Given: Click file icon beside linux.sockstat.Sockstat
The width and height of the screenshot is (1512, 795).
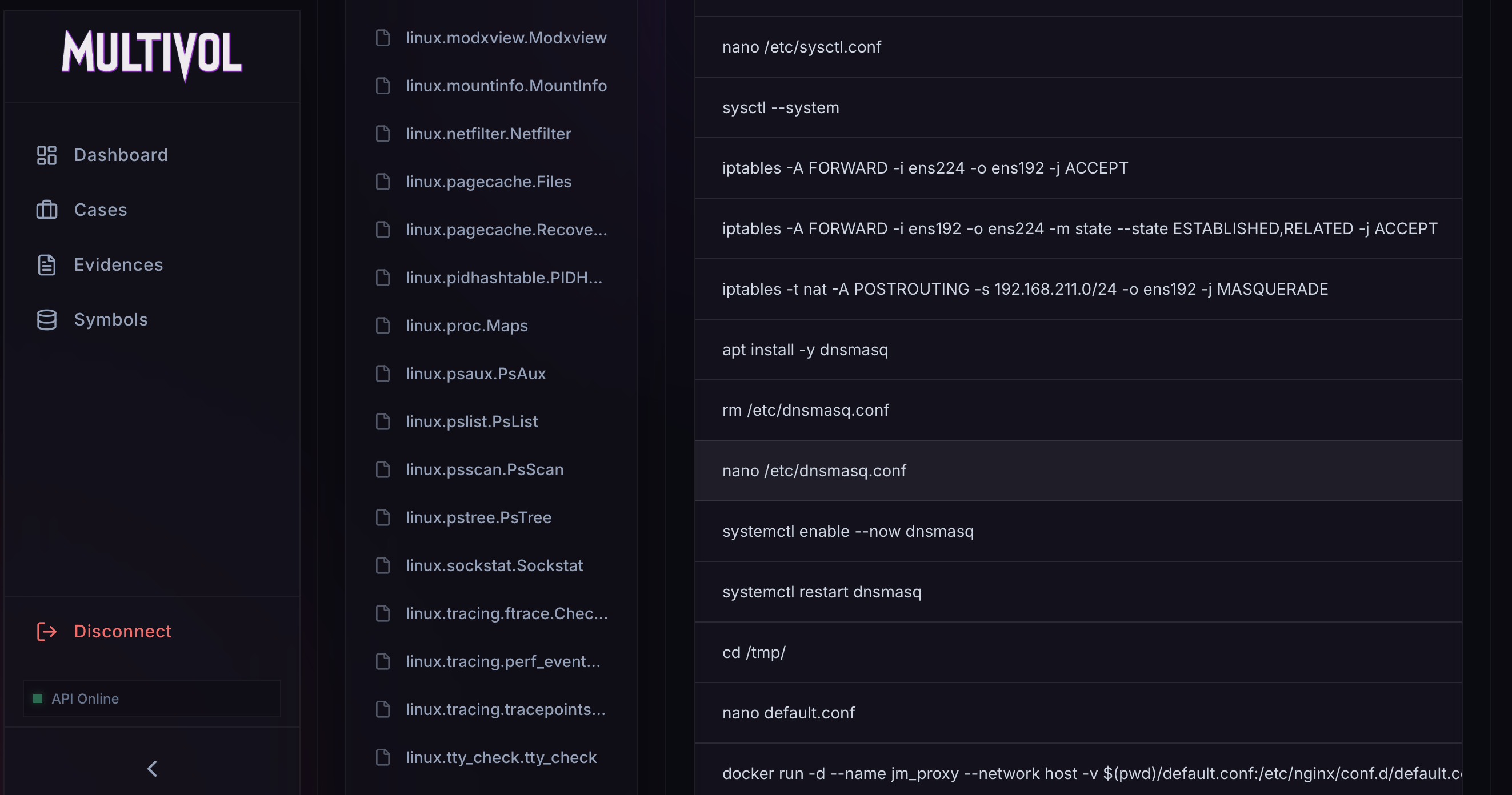Looking at the screenshot, I should coord(383,565).
